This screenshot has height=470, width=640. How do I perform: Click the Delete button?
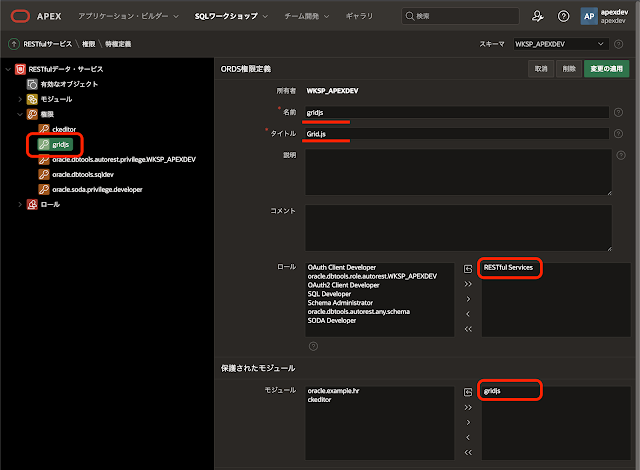pyautogui.click(x=569, y=69)
